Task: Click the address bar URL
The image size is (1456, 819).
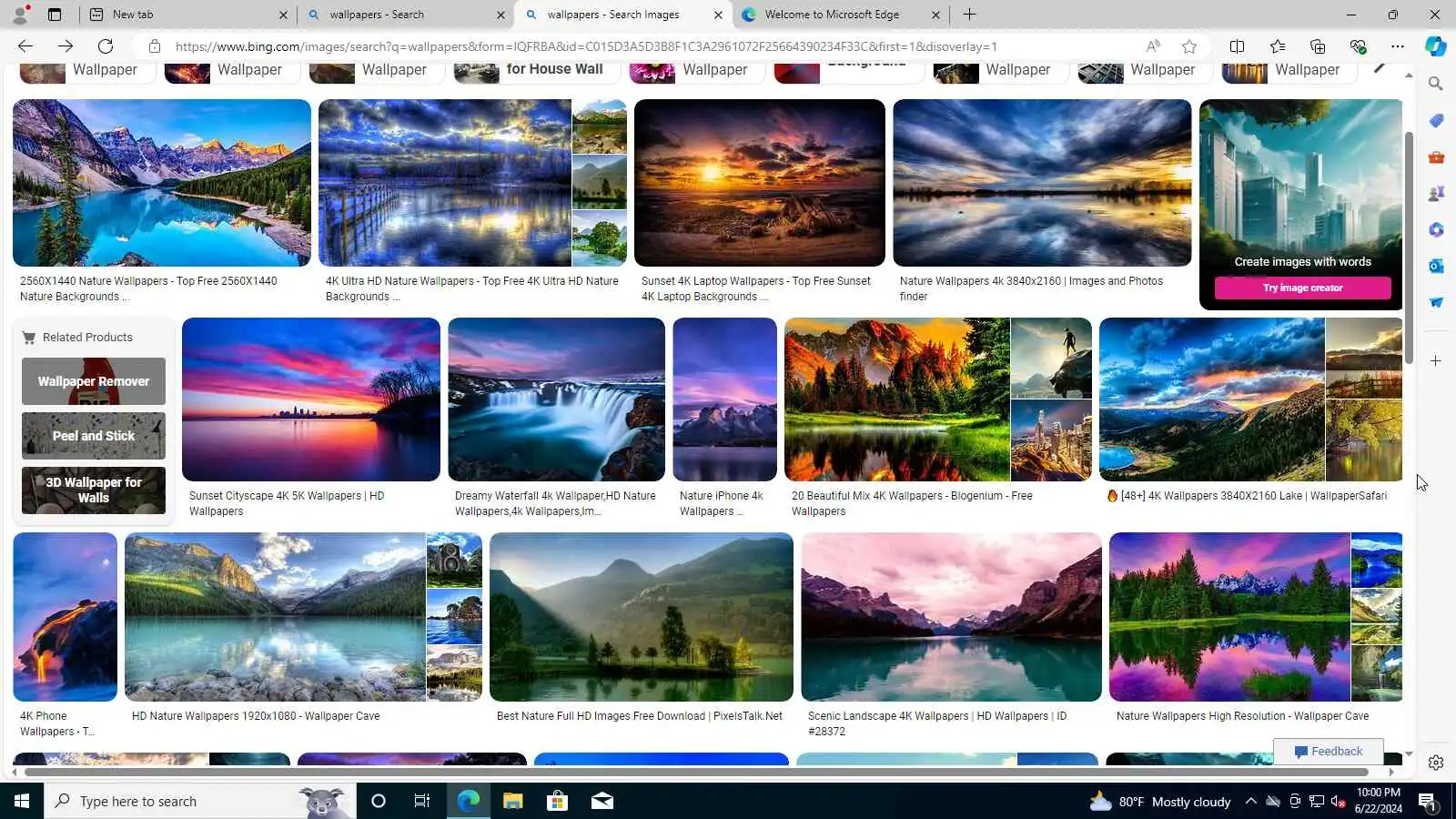Action: [586, 46]
